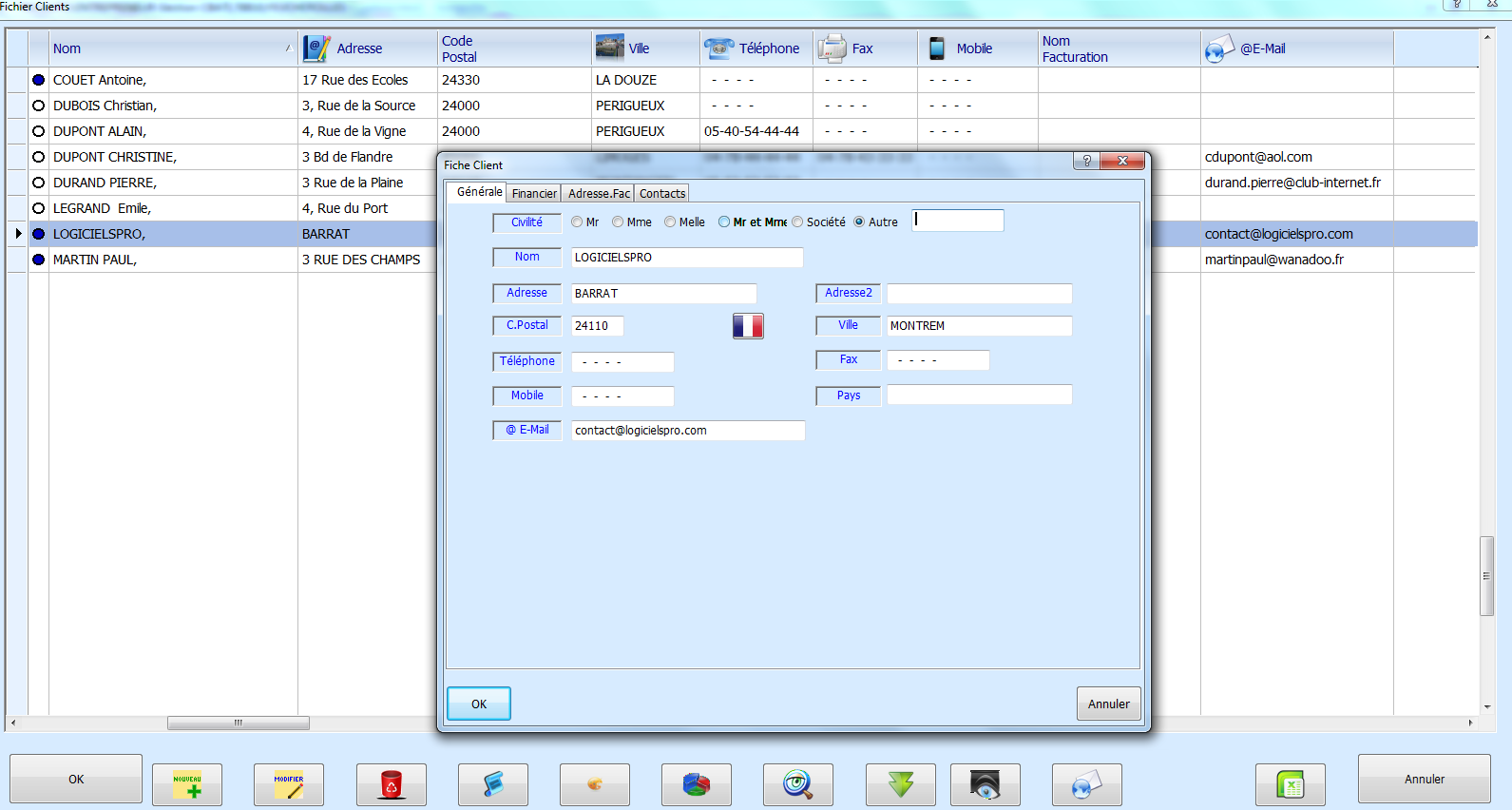
Task: Click the green double down-arrow icon
Action: [x=900, y=784]
